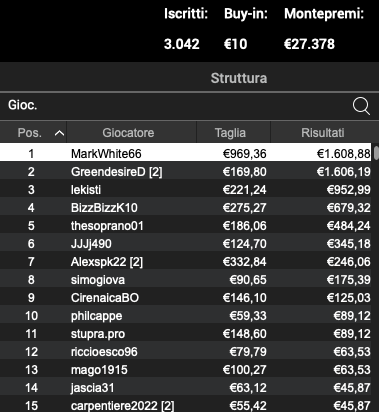Select player GreendesireD [2]
Screen dimensions: 379x412
click(x=185, y=171)
